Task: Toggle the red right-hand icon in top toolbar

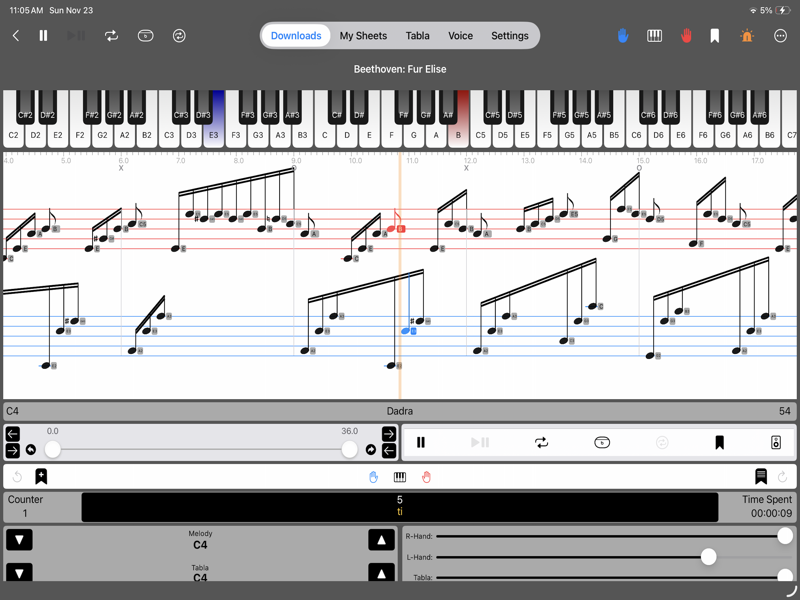Action: pos(686,35)
